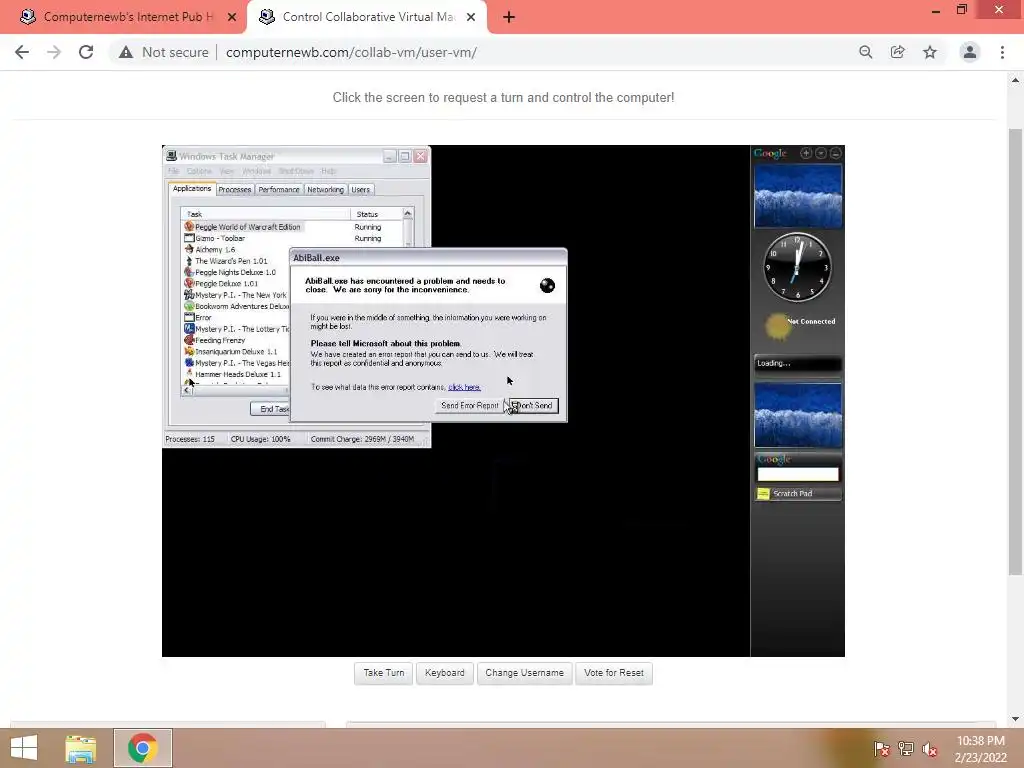Click the lower blue photo thumbnail in sidebar

[798, 415]
